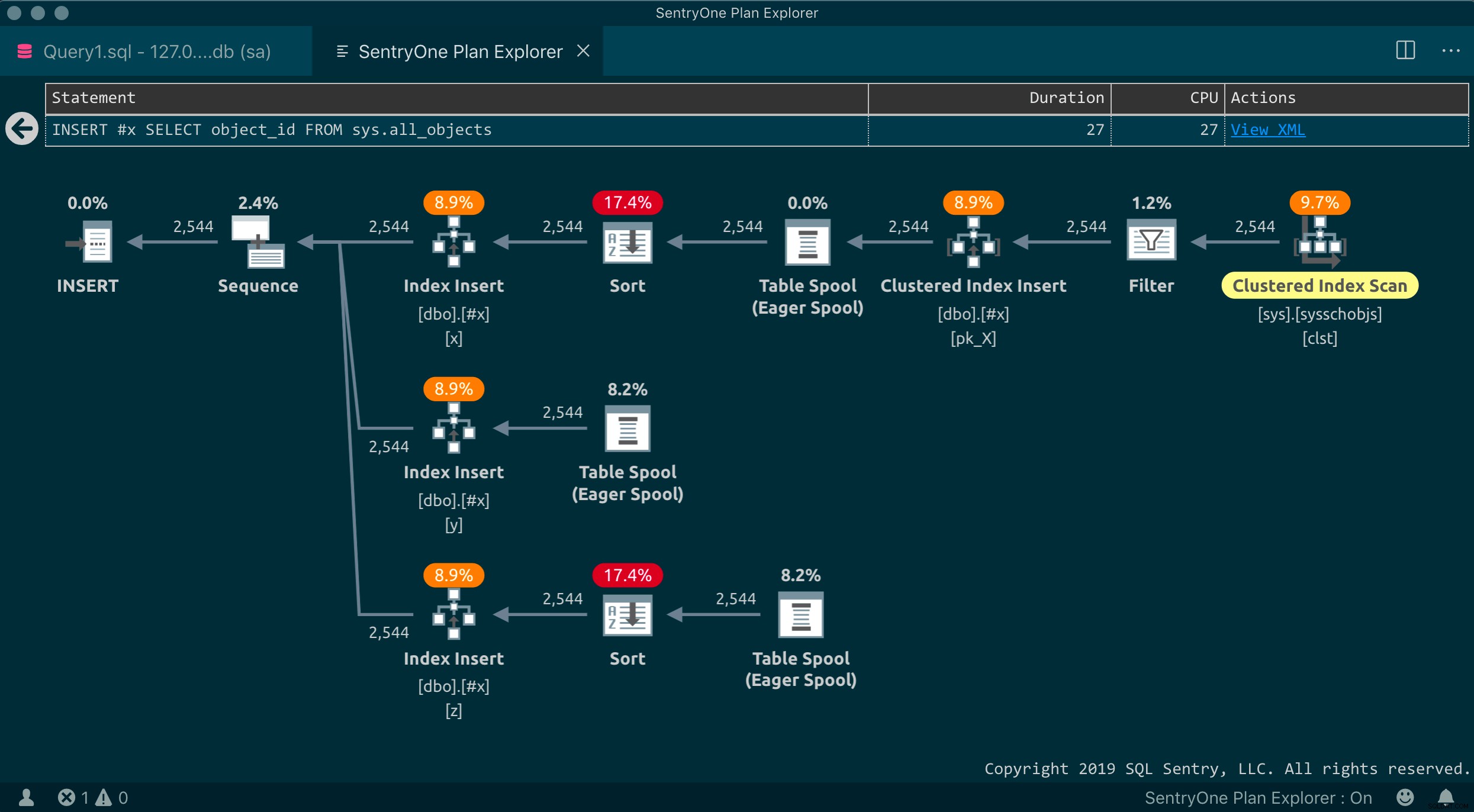Click the Duration column header
This screenshot has height=812, width=1474.
point(989,98)
